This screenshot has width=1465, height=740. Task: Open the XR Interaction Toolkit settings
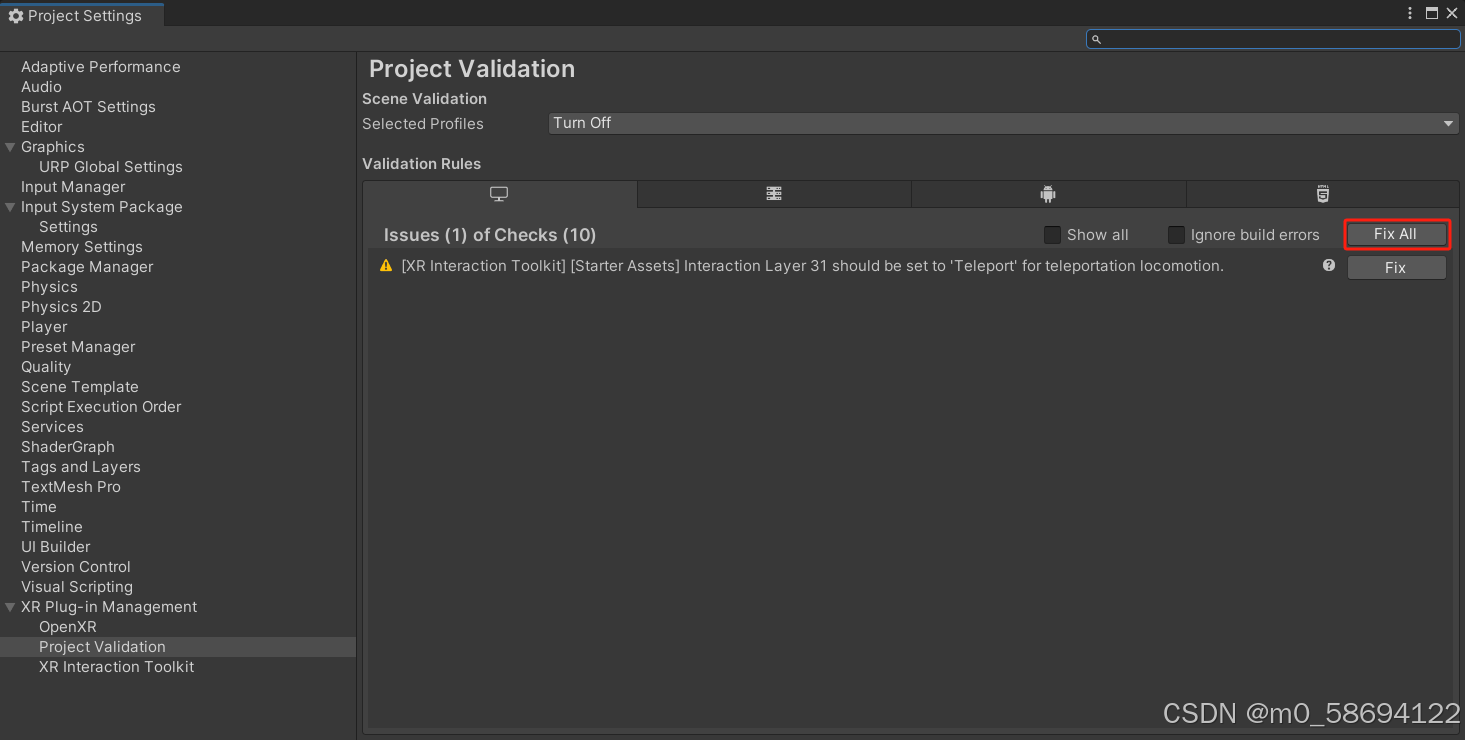click(x=116, y=666)
